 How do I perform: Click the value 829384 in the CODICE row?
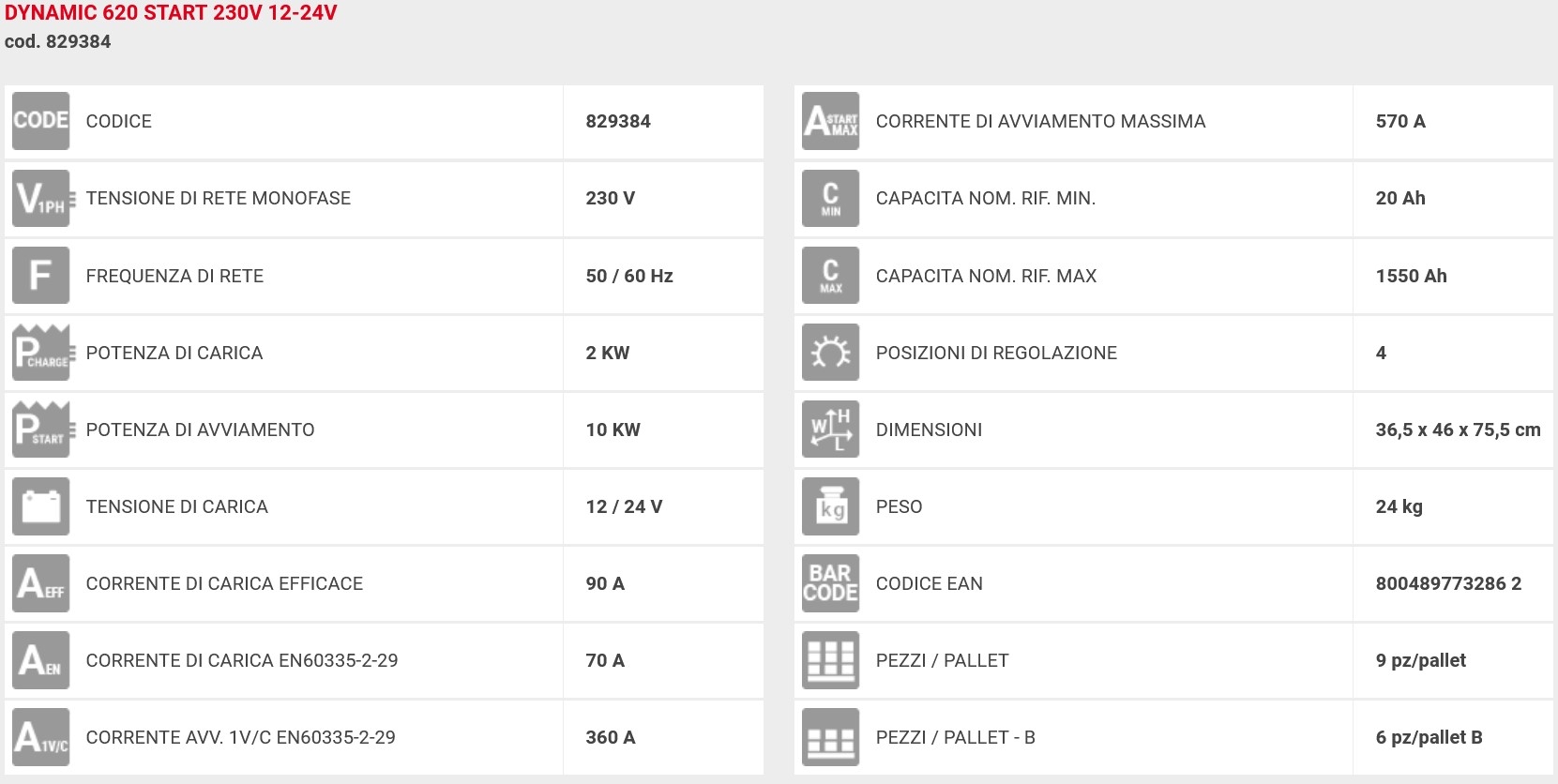pos(618,121)
